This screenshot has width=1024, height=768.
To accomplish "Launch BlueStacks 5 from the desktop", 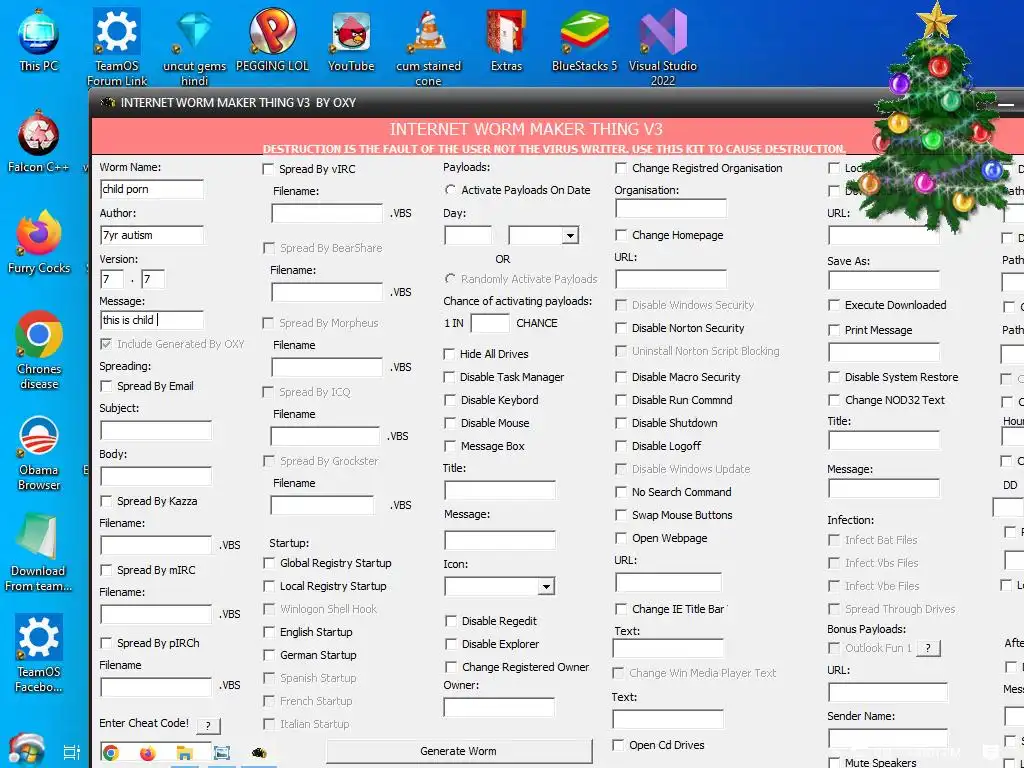I will 584,40.
